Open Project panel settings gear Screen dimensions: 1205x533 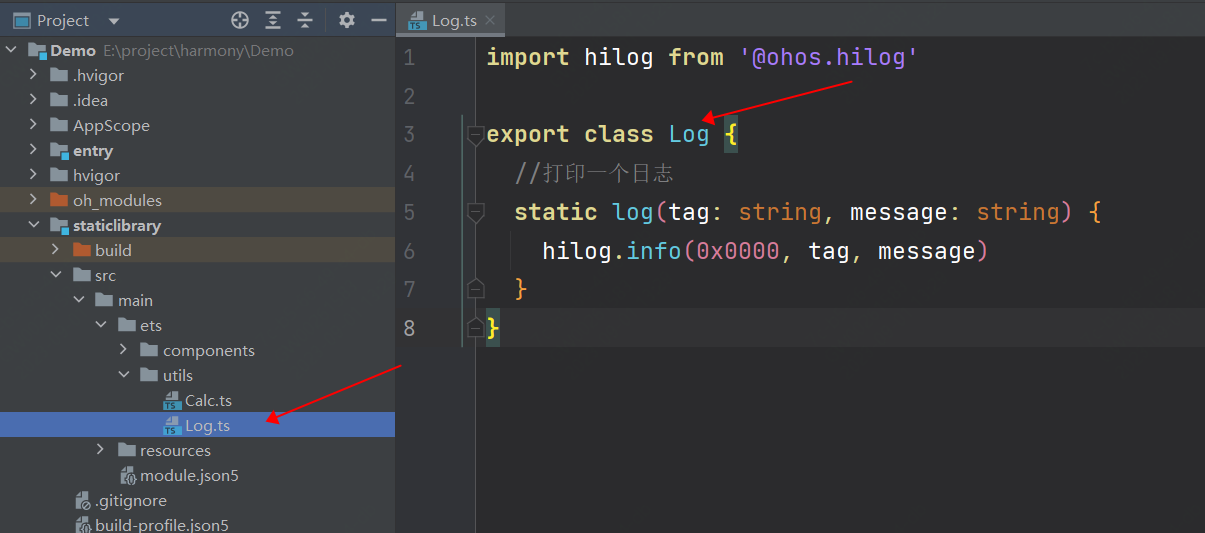coord(347,20)
